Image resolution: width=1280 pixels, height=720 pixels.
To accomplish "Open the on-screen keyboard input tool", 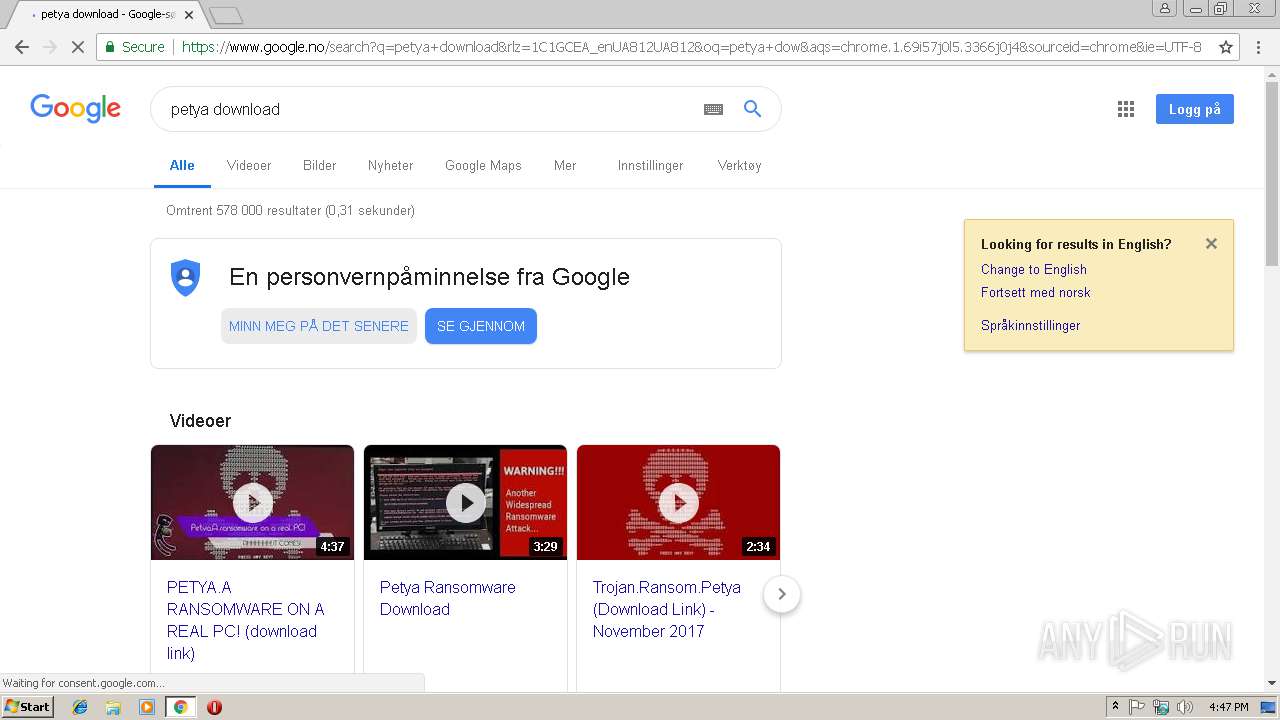I will (x=713, y=109).
